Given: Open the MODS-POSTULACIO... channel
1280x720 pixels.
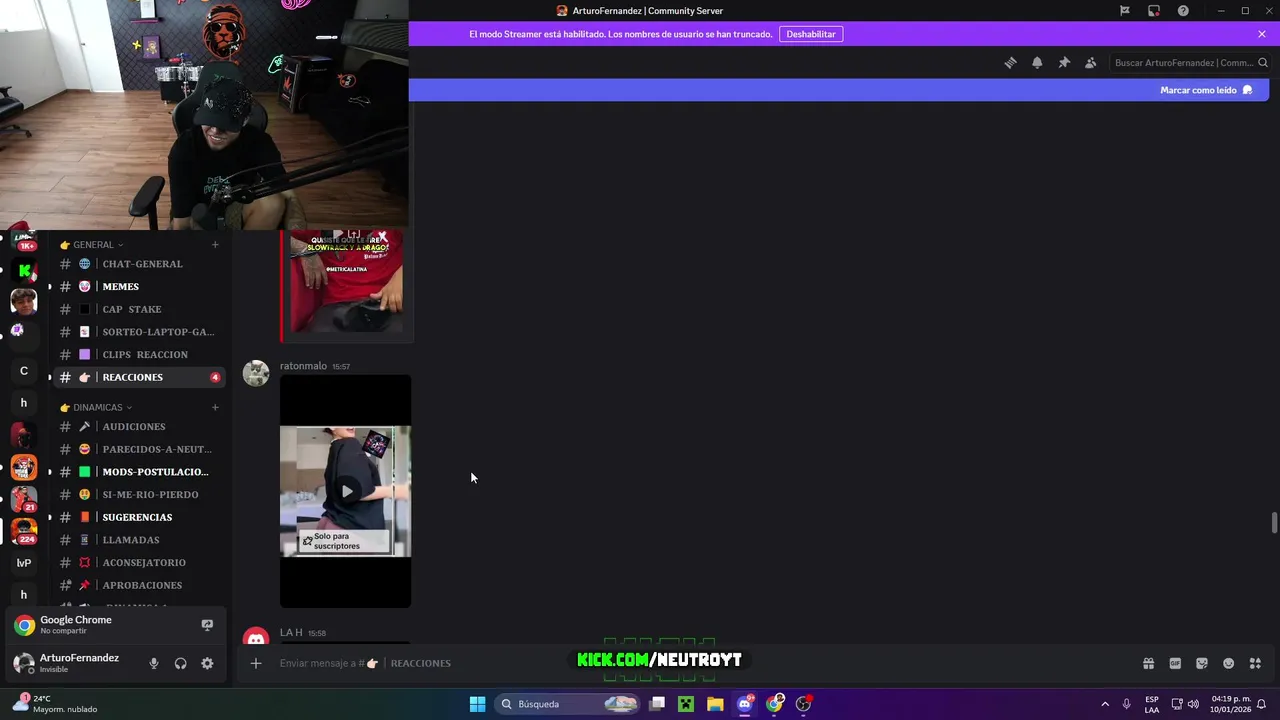Looking at the screenshot, I should (x=139, y=472).
